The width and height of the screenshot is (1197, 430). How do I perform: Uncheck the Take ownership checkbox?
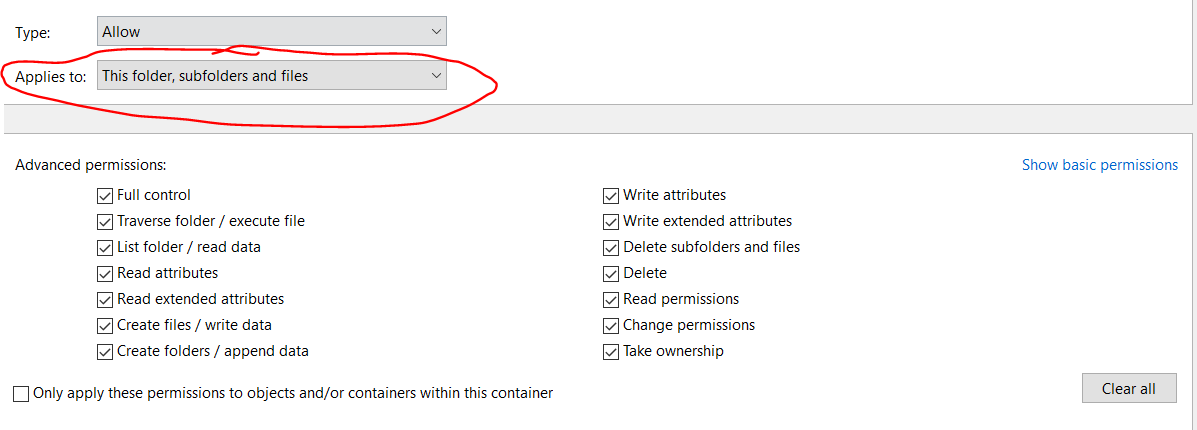tap(611, 351)
